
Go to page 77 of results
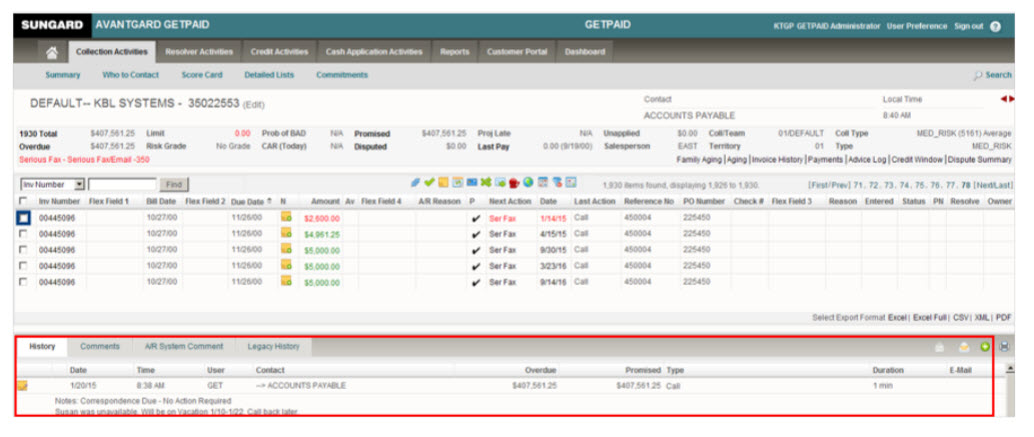[952, 186]
